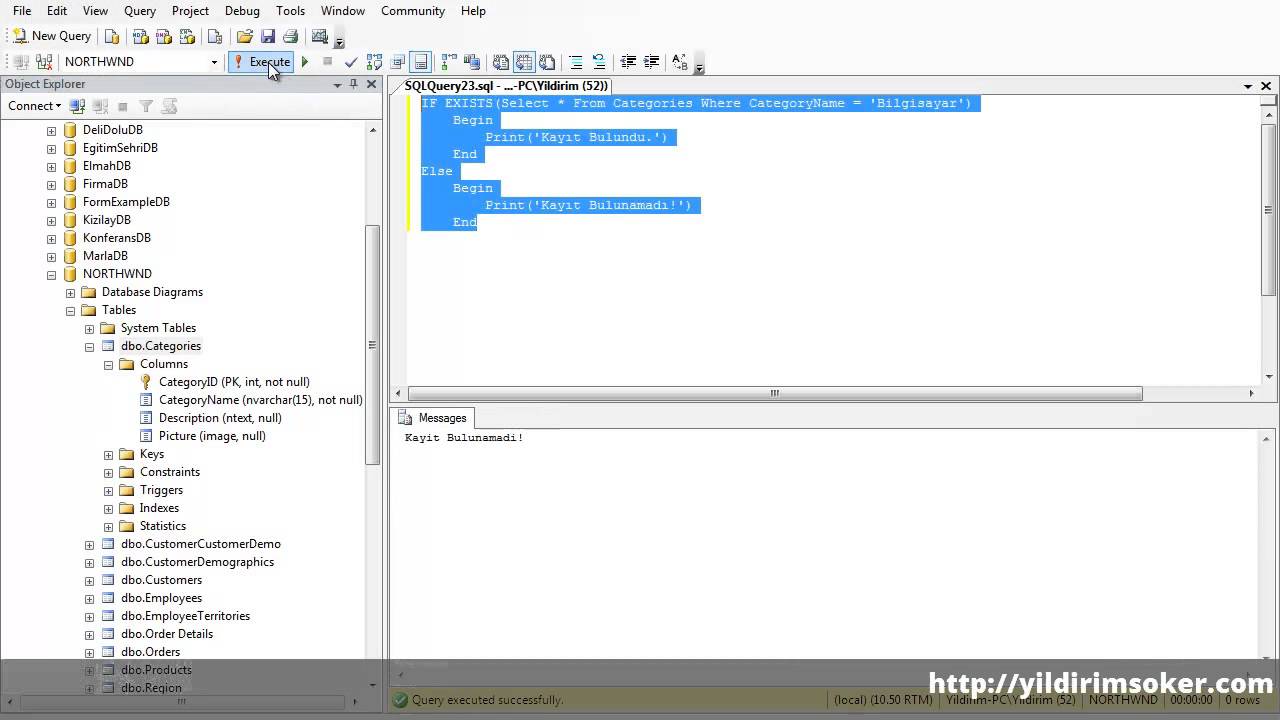Save the query with the floppy icon
The width and height of the screenshot is (1280, 720).
point(268,36)
